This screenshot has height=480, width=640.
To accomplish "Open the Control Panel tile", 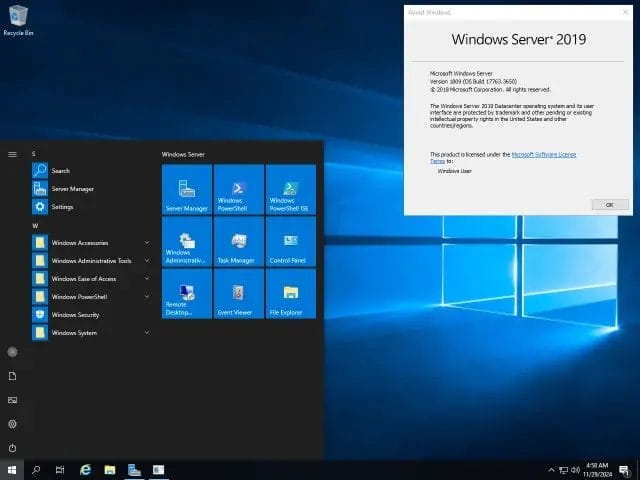I will pyautogui.click(x=290, y=242).
